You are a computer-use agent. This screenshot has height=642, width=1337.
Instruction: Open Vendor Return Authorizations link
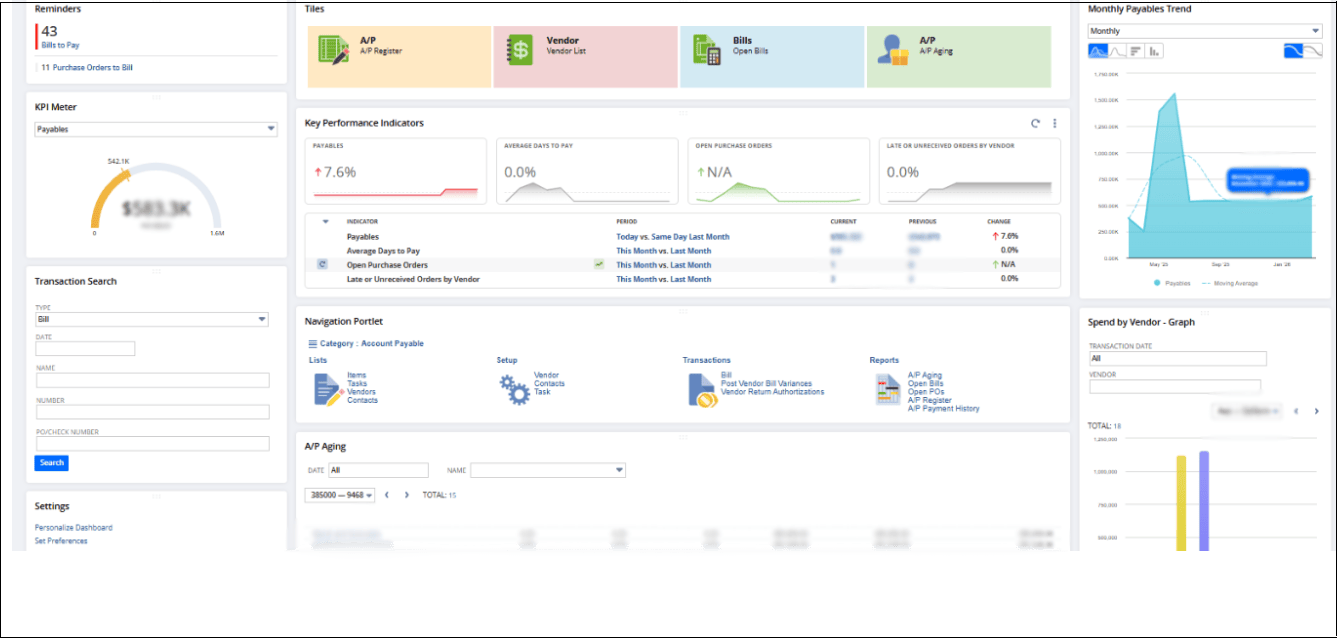click(773, 392)
